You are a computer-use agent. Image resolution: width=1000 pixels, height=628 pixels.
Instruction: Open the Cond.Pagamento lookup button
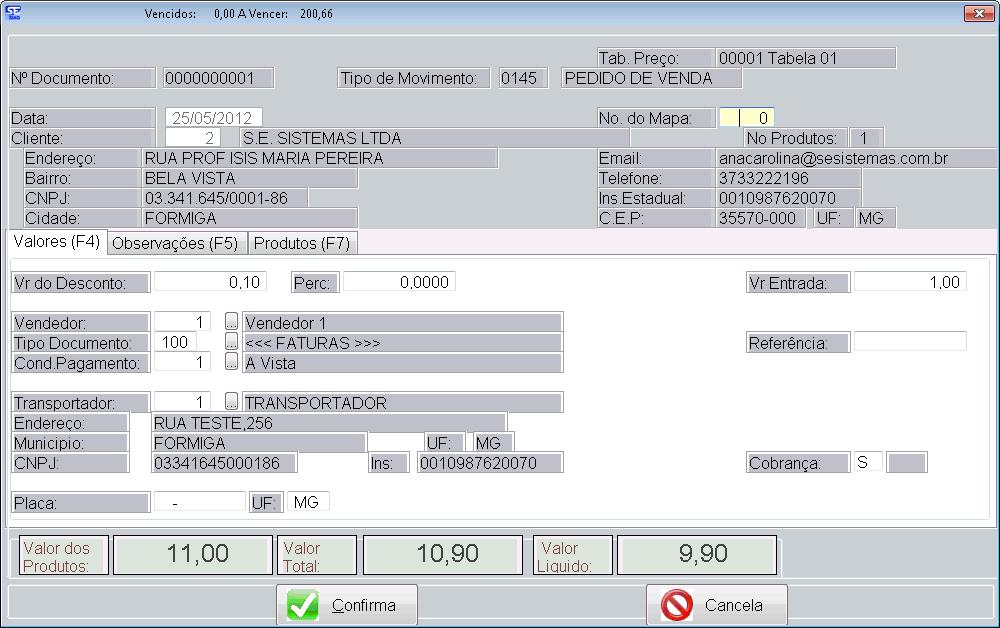coord(231,362)
